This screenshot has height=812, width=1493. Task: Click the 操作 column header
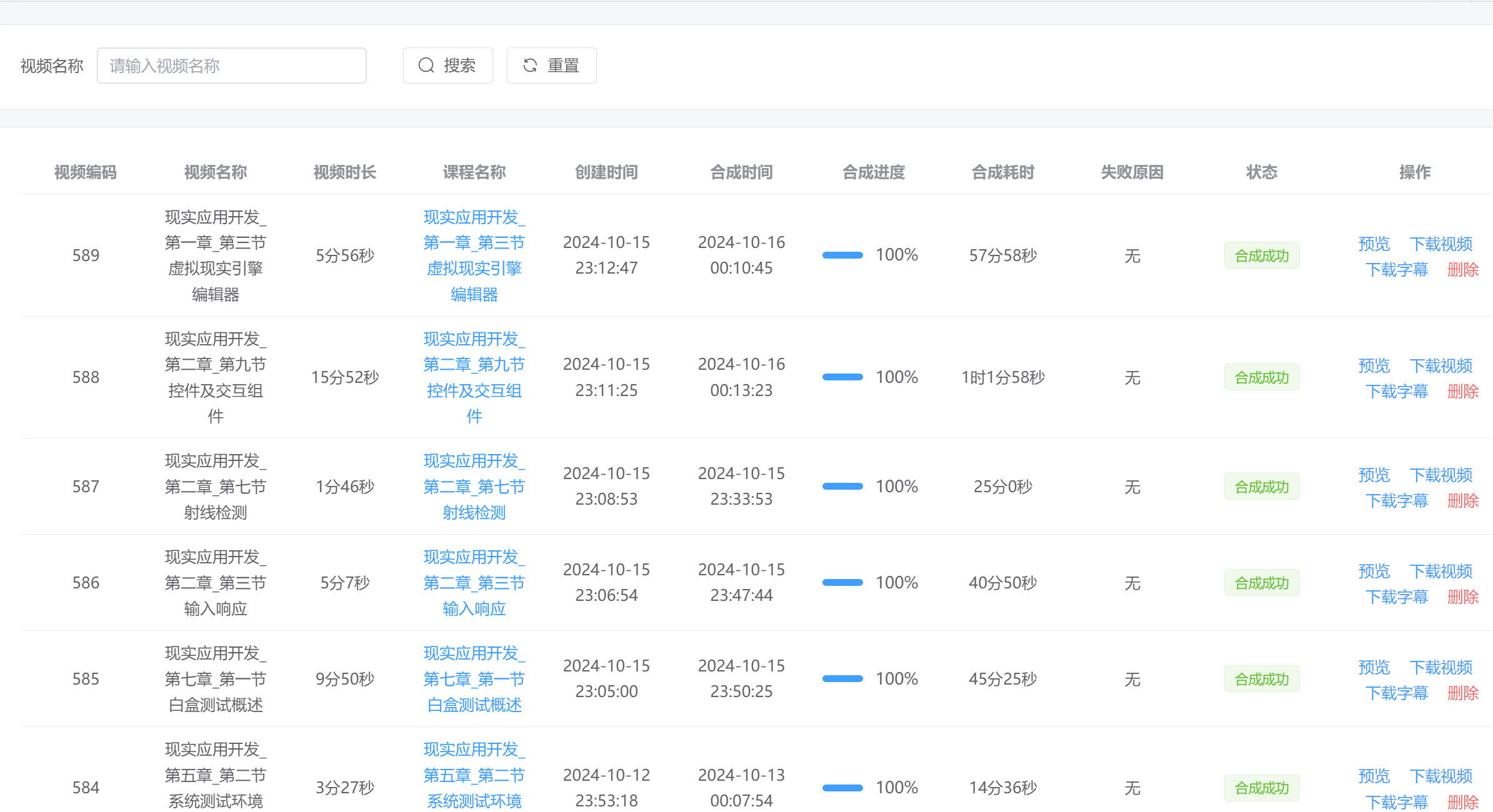click(1414, 172)
